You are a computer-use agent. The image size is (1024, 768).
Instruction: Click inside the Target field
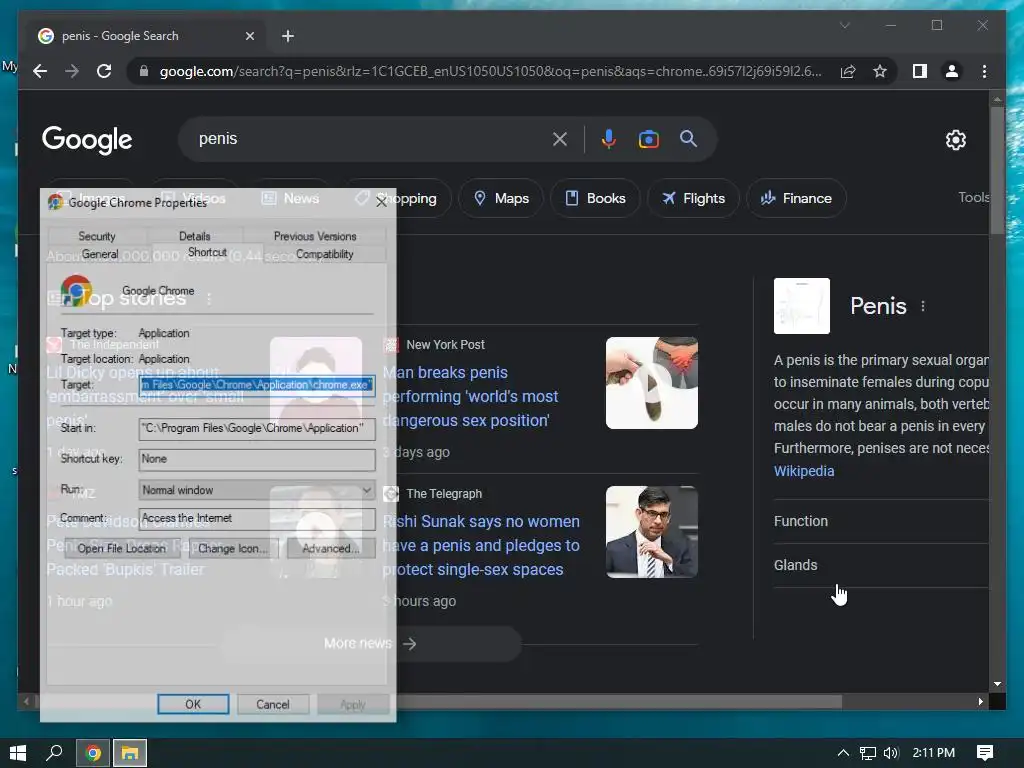[257, 385]
